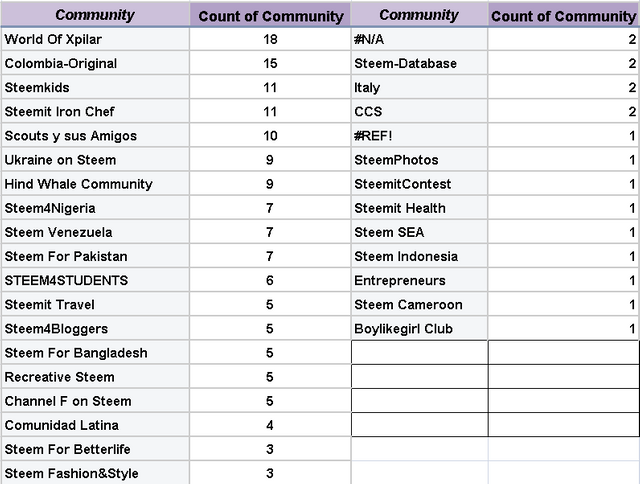Screen dimensions: 640x484
Task: Click the count 9 beside Ukraine on Steem
Action: pos(270,160)
